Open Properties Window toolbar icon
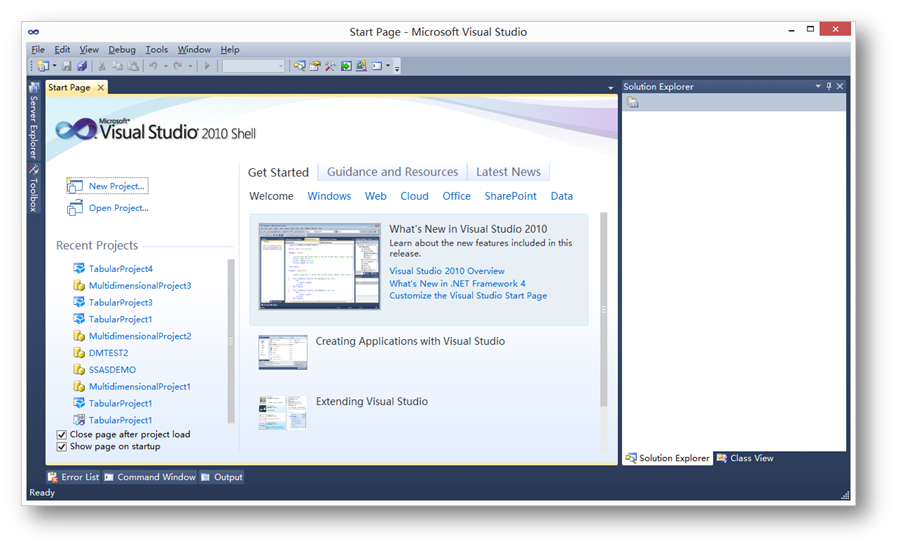Image resolution: width=898 pixels, height=548 pixels. coord(315,66)
